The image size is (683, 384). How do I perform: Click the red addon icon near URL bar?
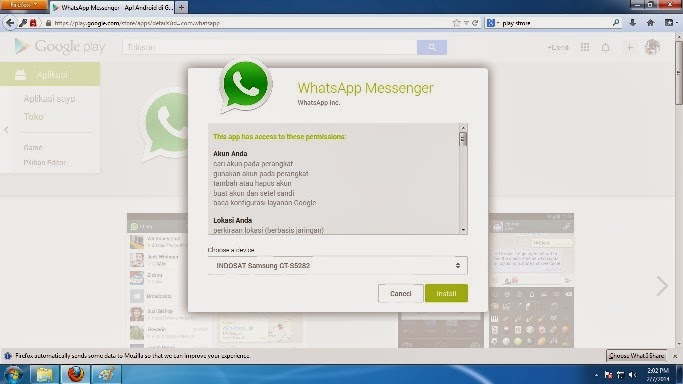tap(33, 23)
